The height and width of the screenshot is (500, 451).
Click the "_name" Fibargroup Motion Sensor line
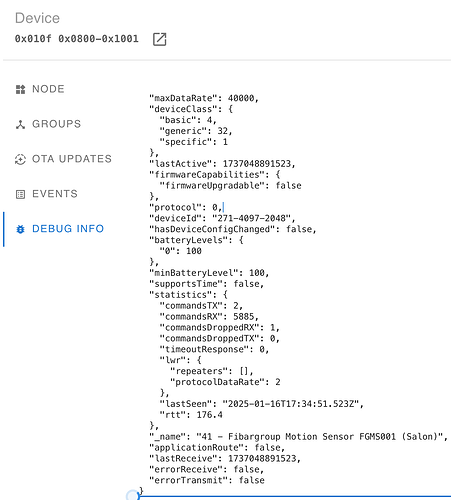pyautogui.click(x=298, y=437)
